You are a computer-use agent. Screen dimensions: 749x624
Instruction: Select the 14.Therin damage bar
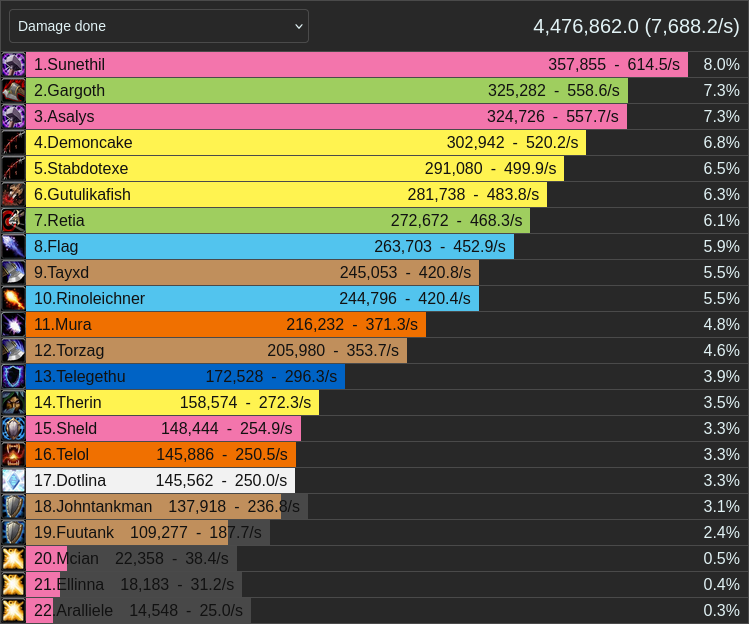pos(172,402)
